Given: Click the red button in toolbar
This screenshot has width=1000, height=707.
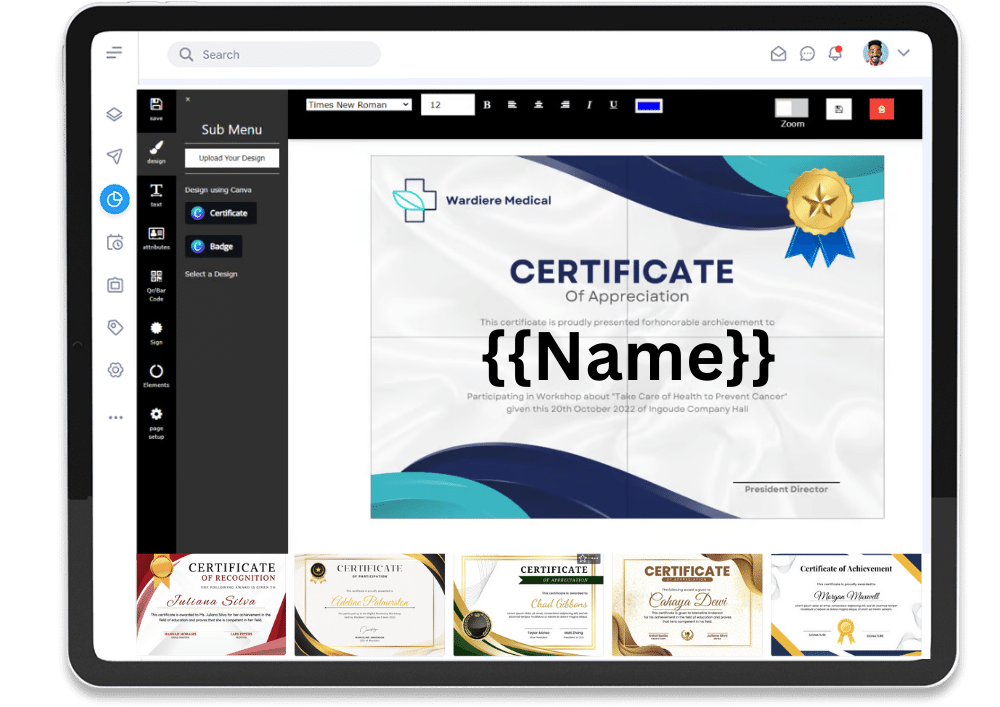Looking at the screenshot, I should pos(881,109).
